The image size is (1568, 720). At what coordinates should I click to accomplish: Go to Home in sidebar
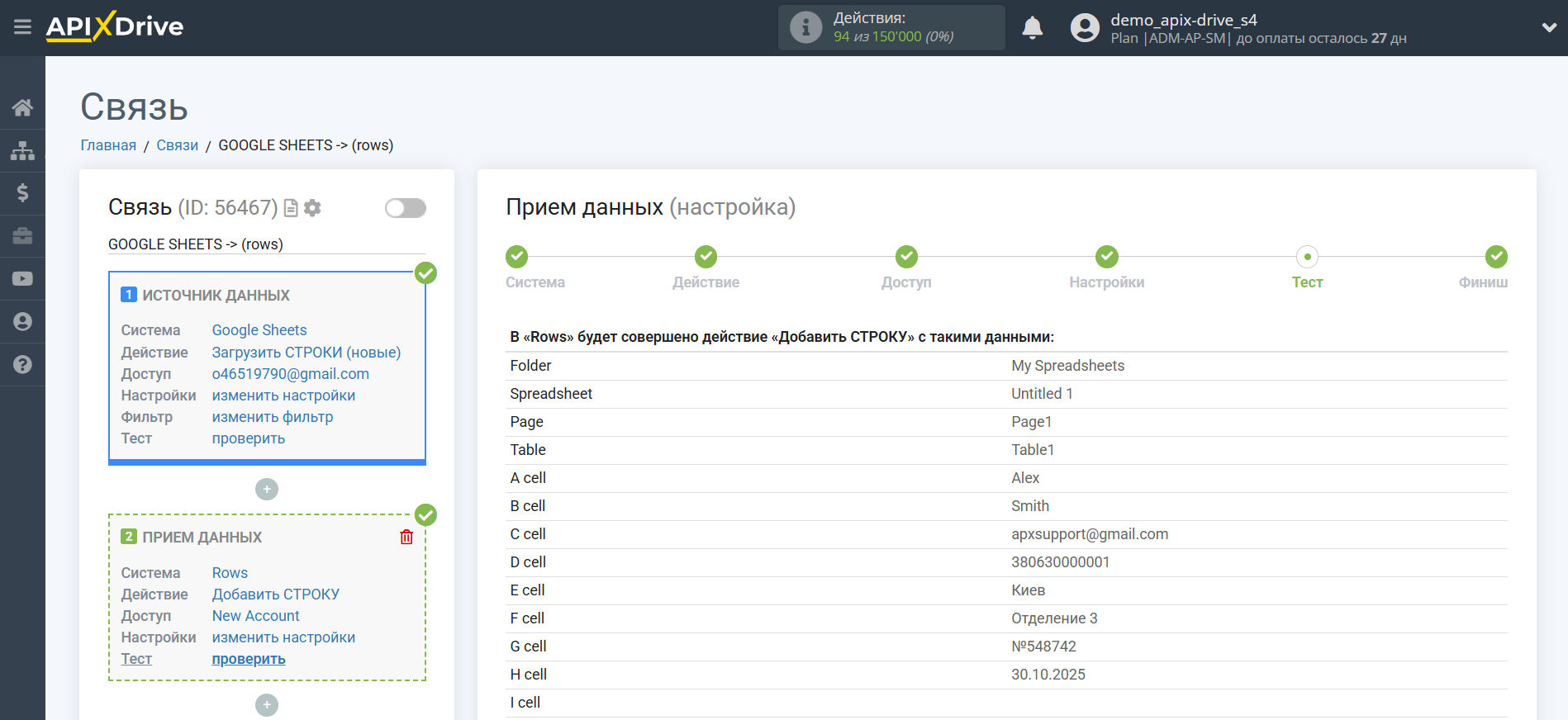point(22,107)
